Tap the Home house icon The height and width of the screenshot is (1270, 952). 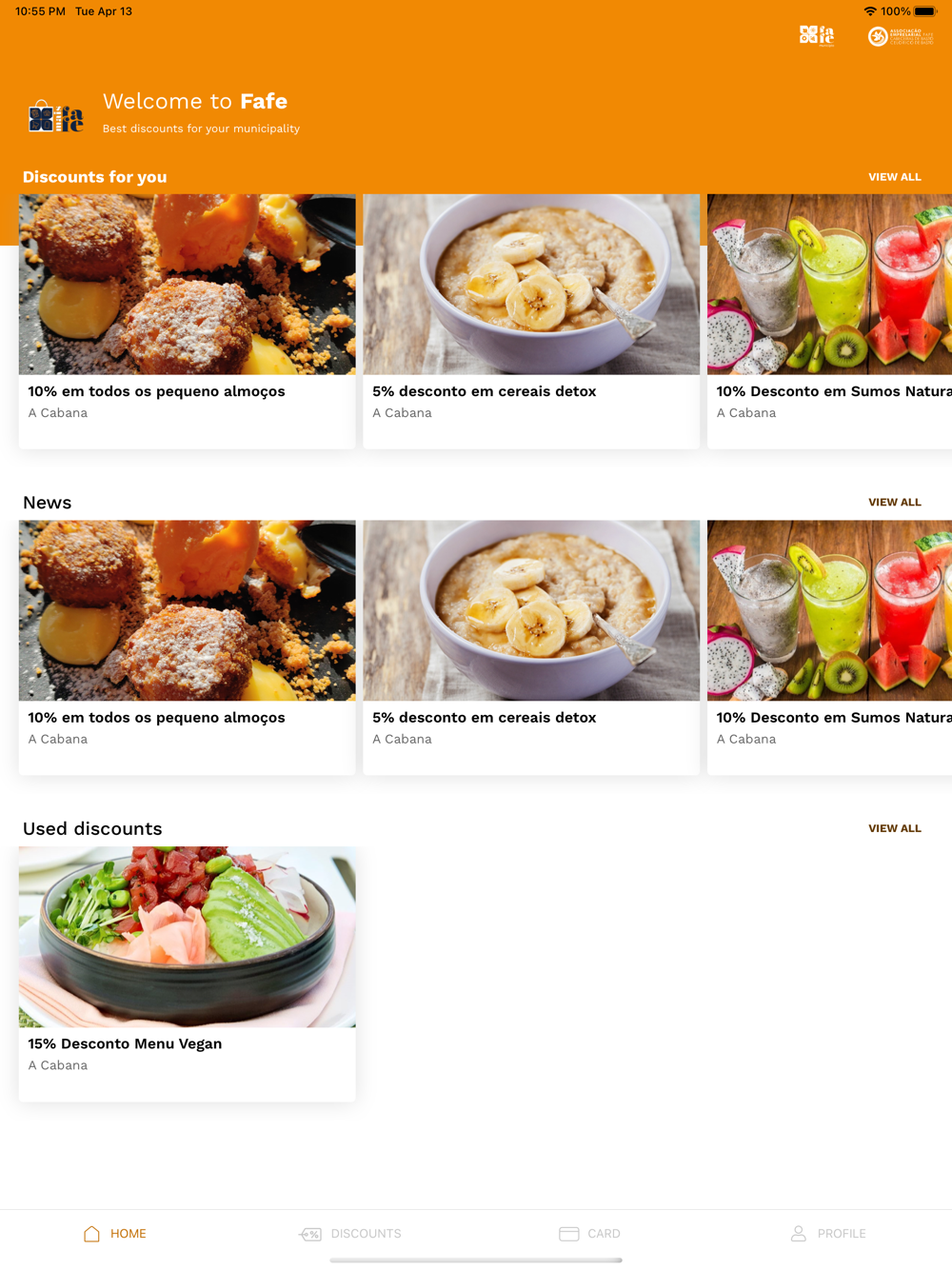click(91, 1234)
